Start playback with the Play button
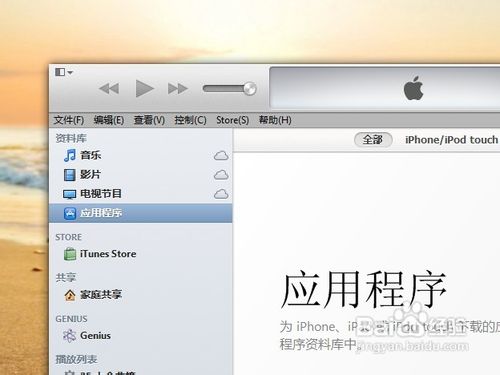This screenshot has width=500, height=375. coord(144,89)
